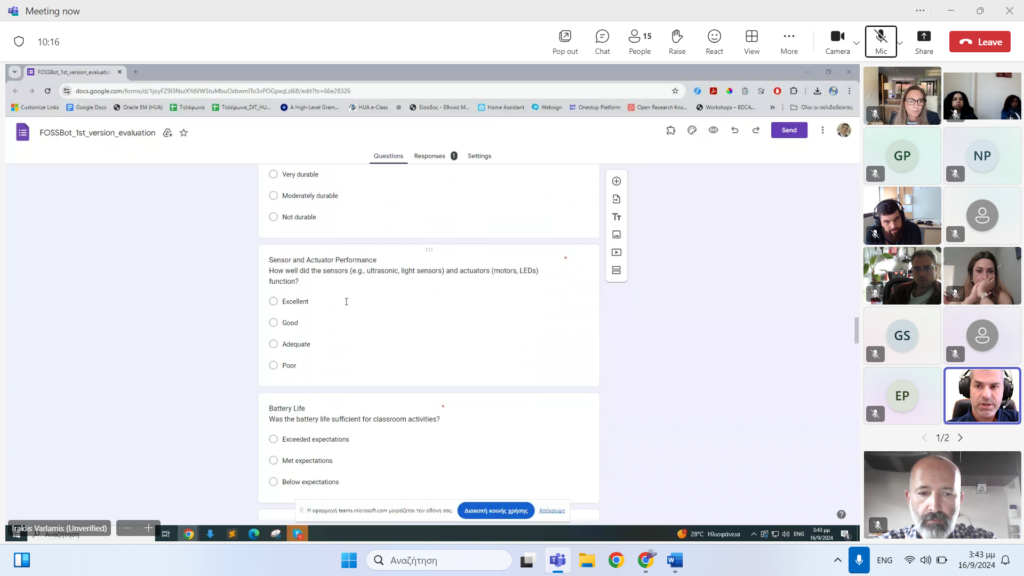Add title and description Tt icon

click(x=616, y=217)
